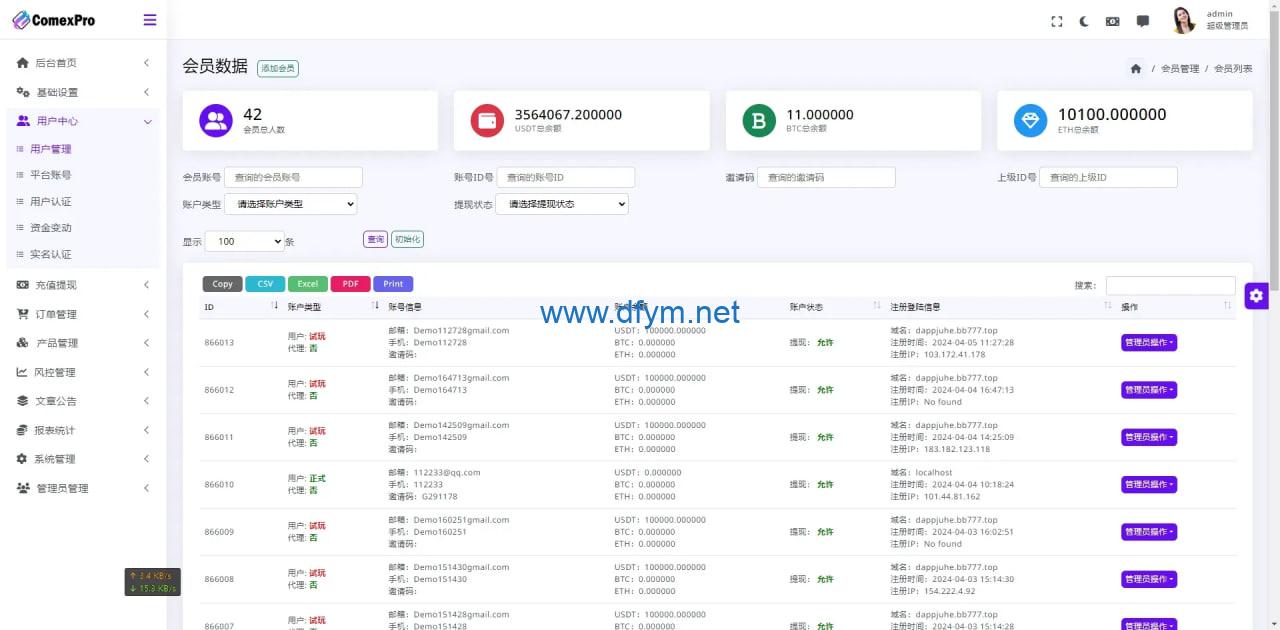Open 用户中心 menu section
Image resolution: width=1280 pixels, height=630 pixels.
click(83, 121)
